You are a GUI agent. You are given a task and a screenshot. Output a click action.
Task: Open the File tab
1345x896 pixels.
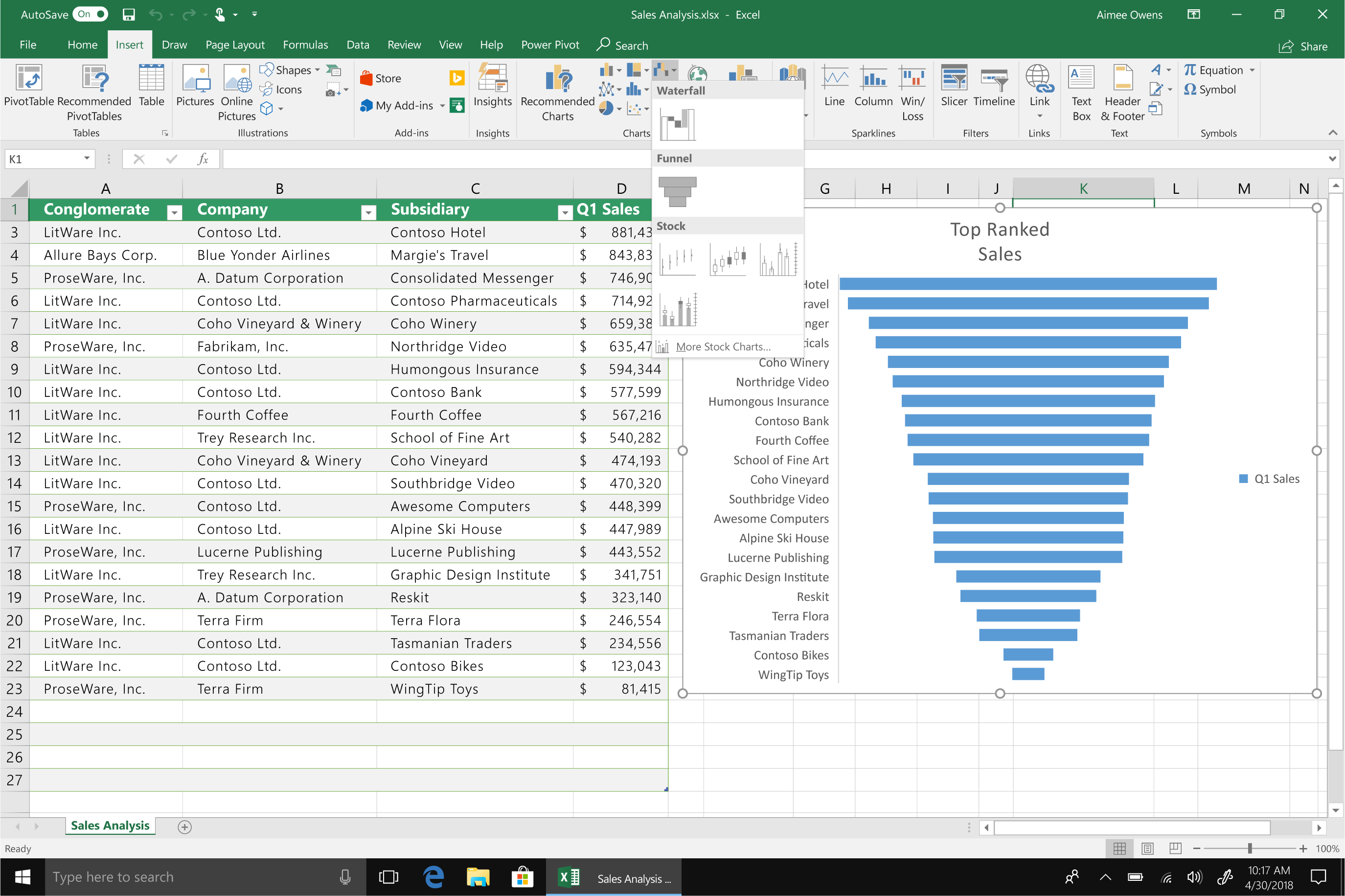tap(28, 45)
